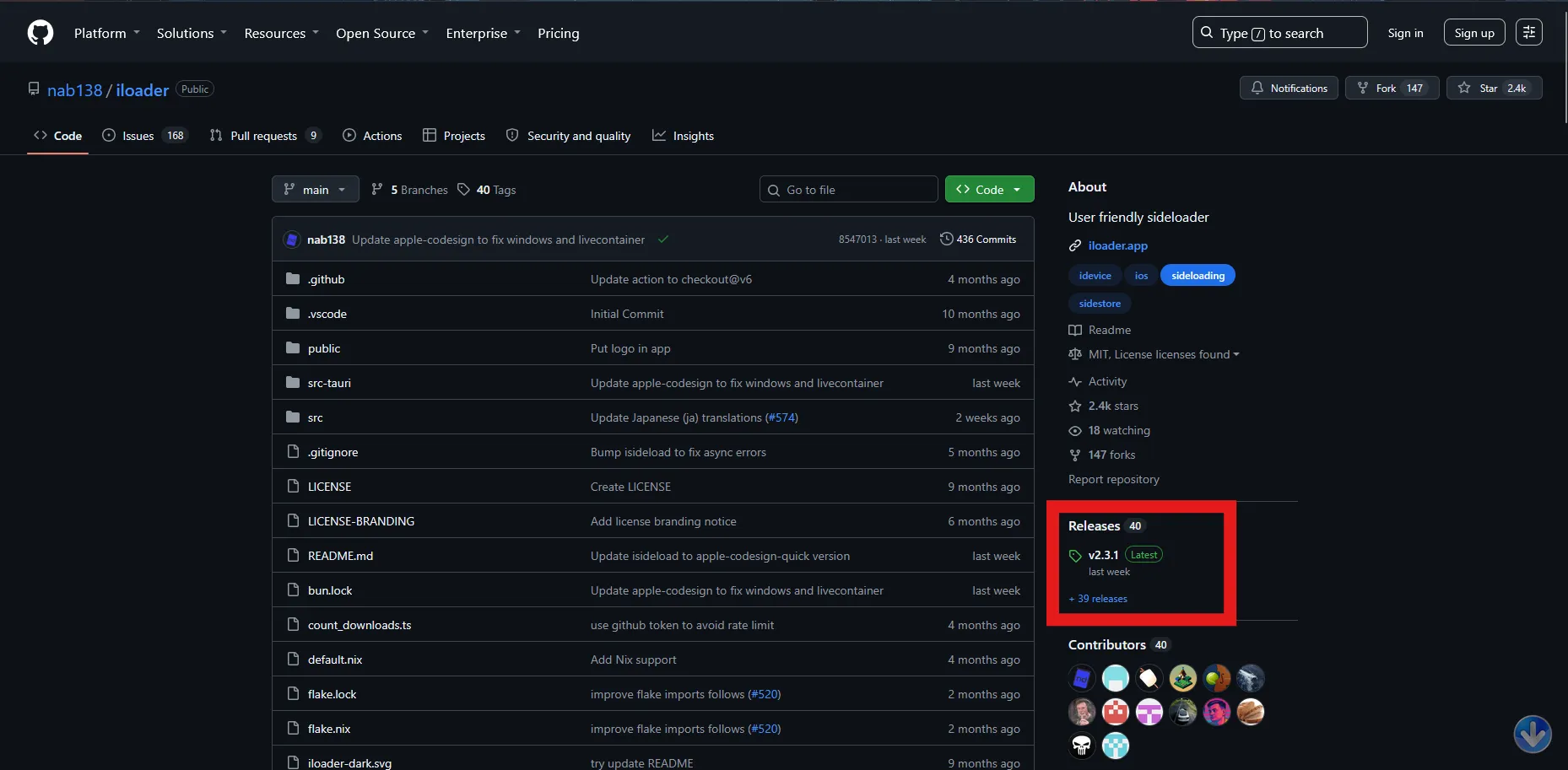1568x770 pixels.
Task: Click the first contributor avatar
Action: click(x=1082, y=678)
